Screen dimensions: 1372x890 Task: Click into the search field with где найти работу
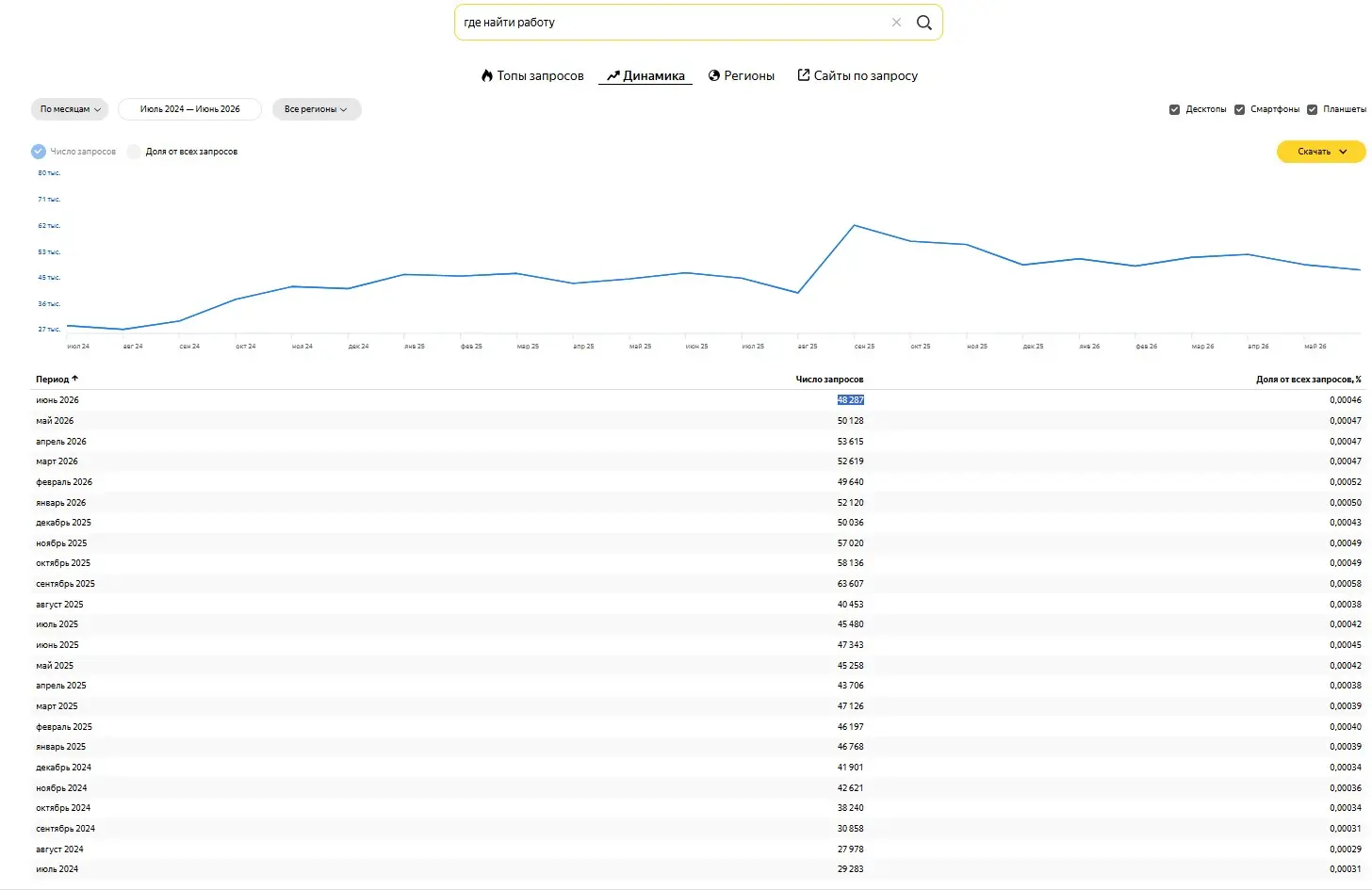pos(674,23)
